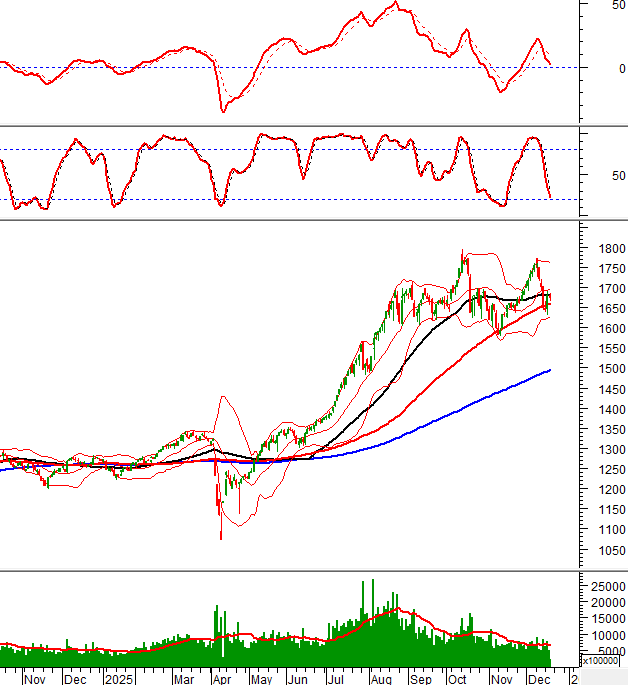Viewport: 628px width, 685px height.
Task: Click the Jun month label
Action: coord(297,678)
